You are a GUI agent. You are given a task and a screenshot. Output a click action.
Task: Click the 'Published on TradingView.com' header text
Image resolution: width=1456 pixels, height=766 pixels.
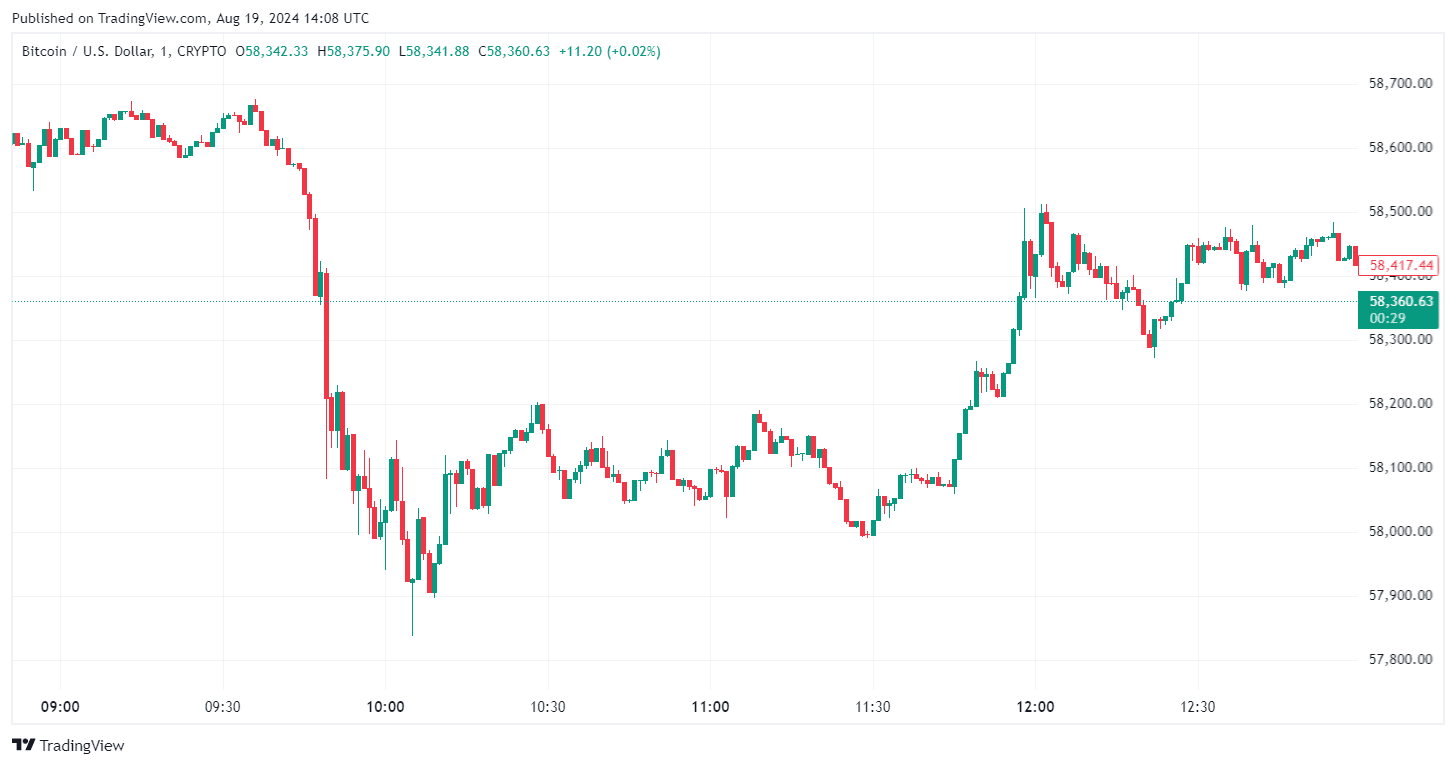point(190,18)
